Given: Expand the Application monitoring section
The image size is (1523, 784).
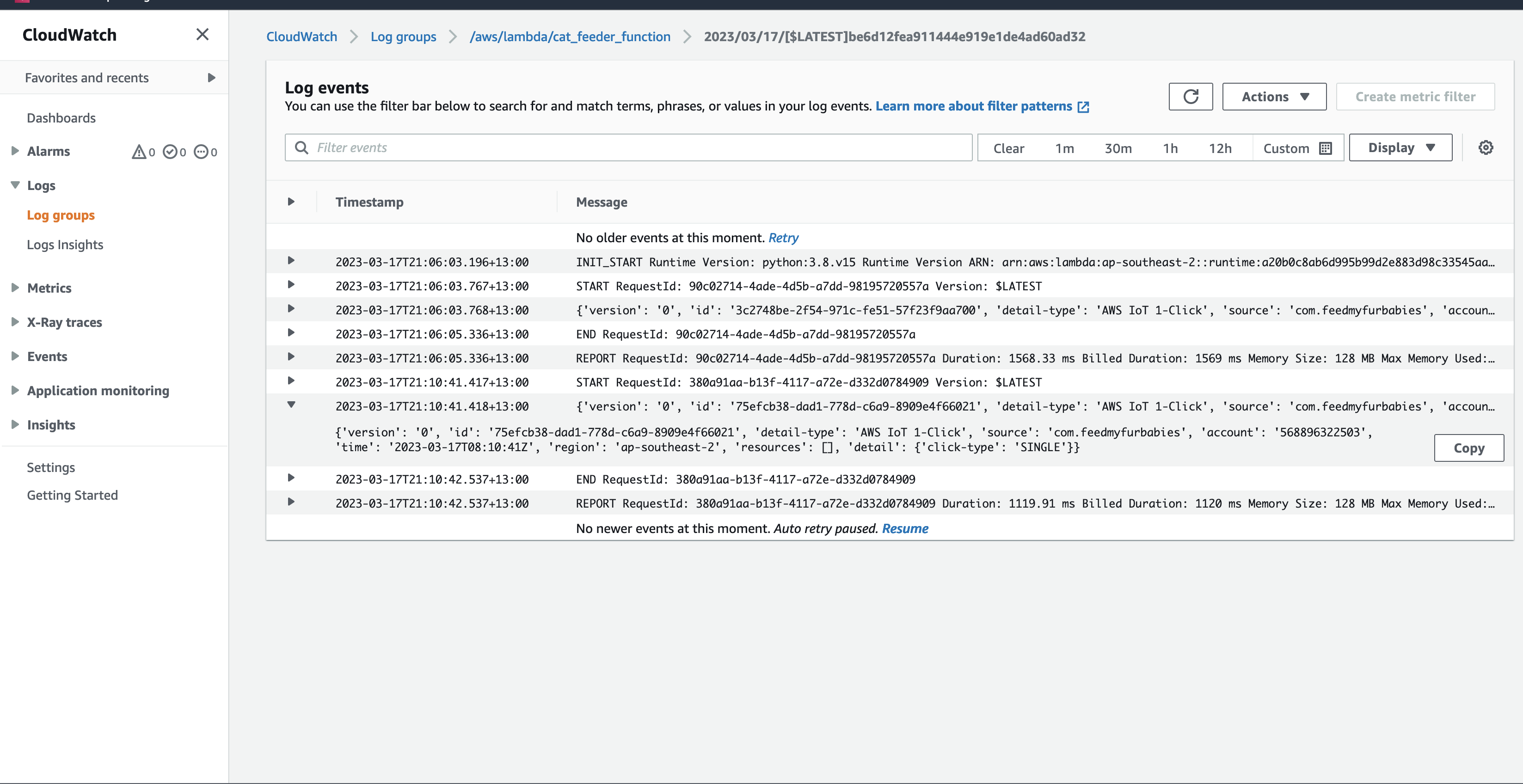Looking at the screenshot, I should tap(15, 390).
